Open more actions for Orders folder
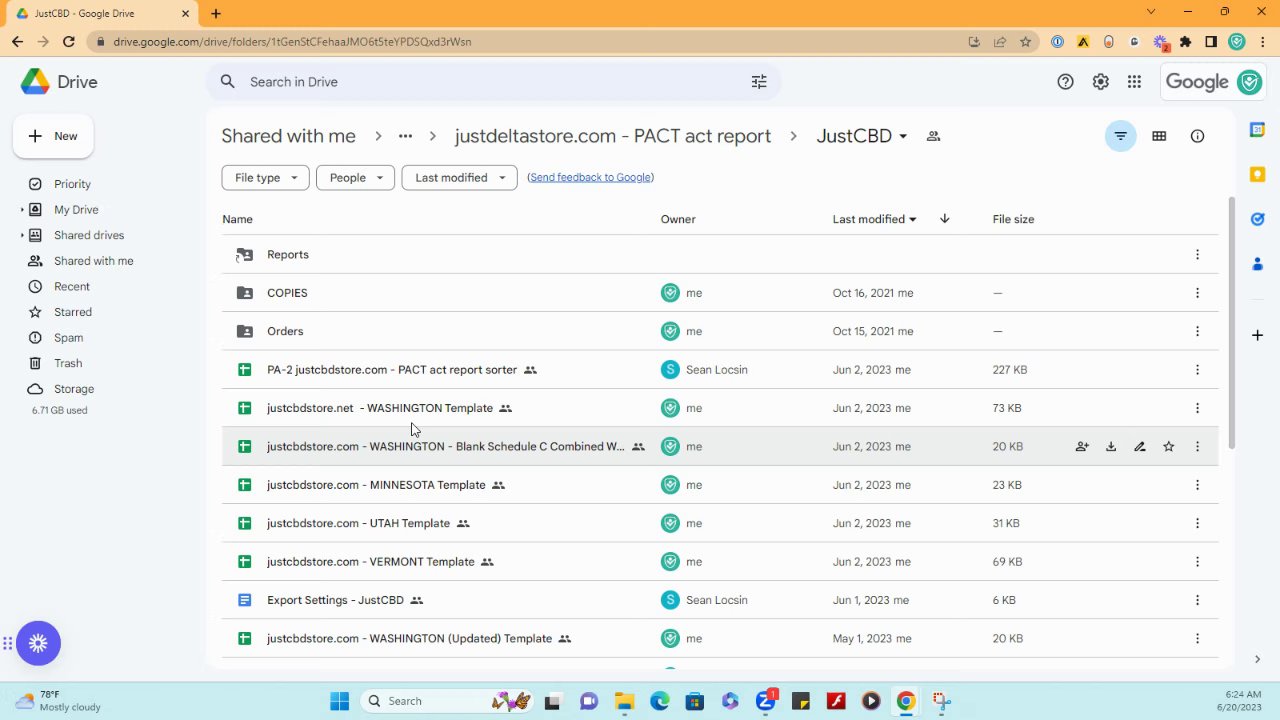Viewport: 1280px width, 720px height. 1197,331
